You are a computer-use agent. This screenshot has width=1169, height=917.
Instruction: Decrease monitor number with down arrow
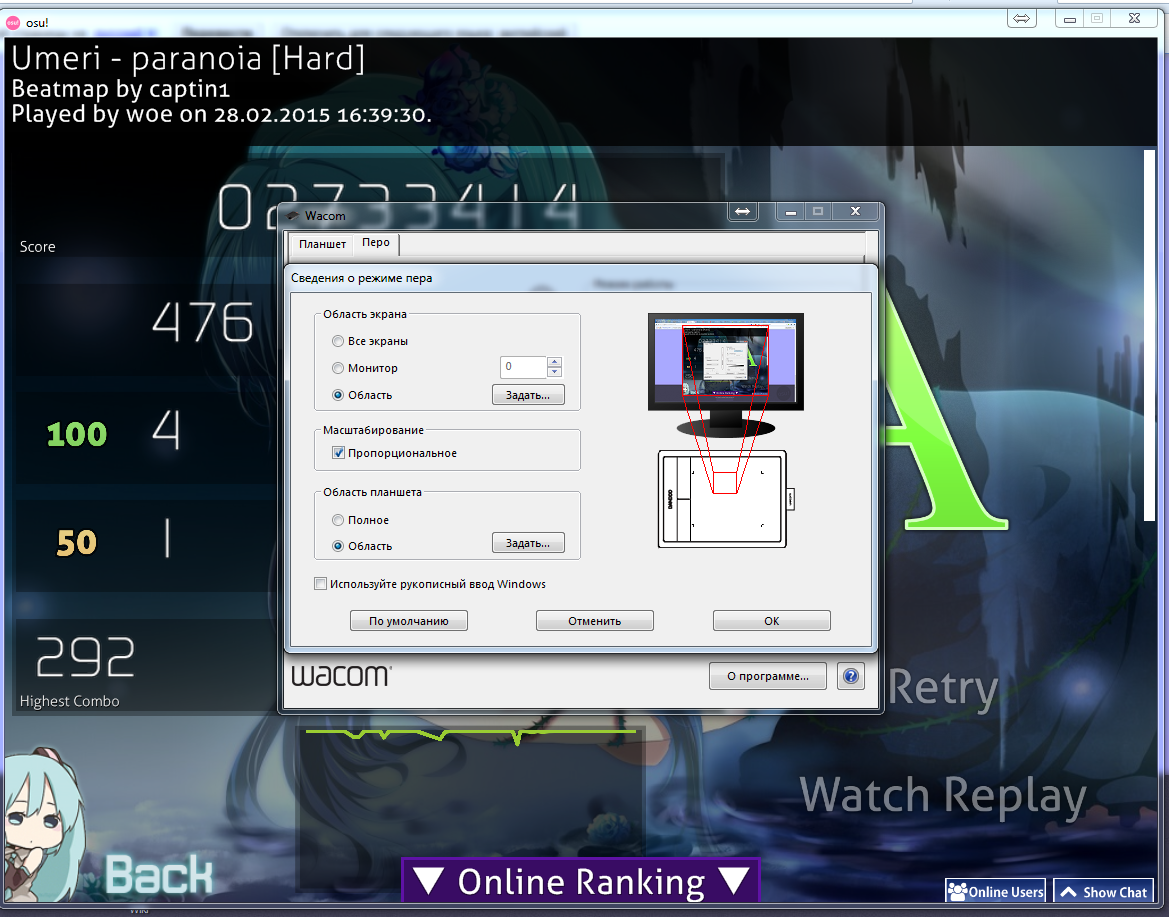pyautogui.click(x=554, y=371)
